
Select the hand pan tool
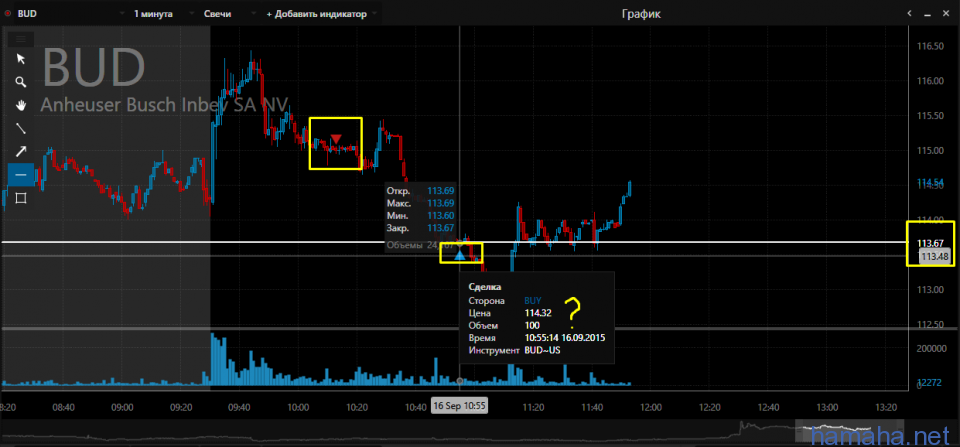point(21,105)
